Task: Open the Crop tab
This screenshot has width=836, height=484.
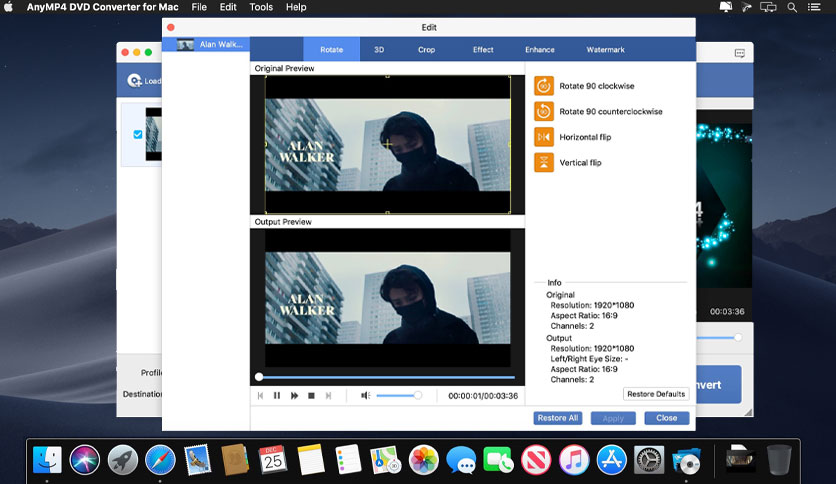Action: coord(427,50)
